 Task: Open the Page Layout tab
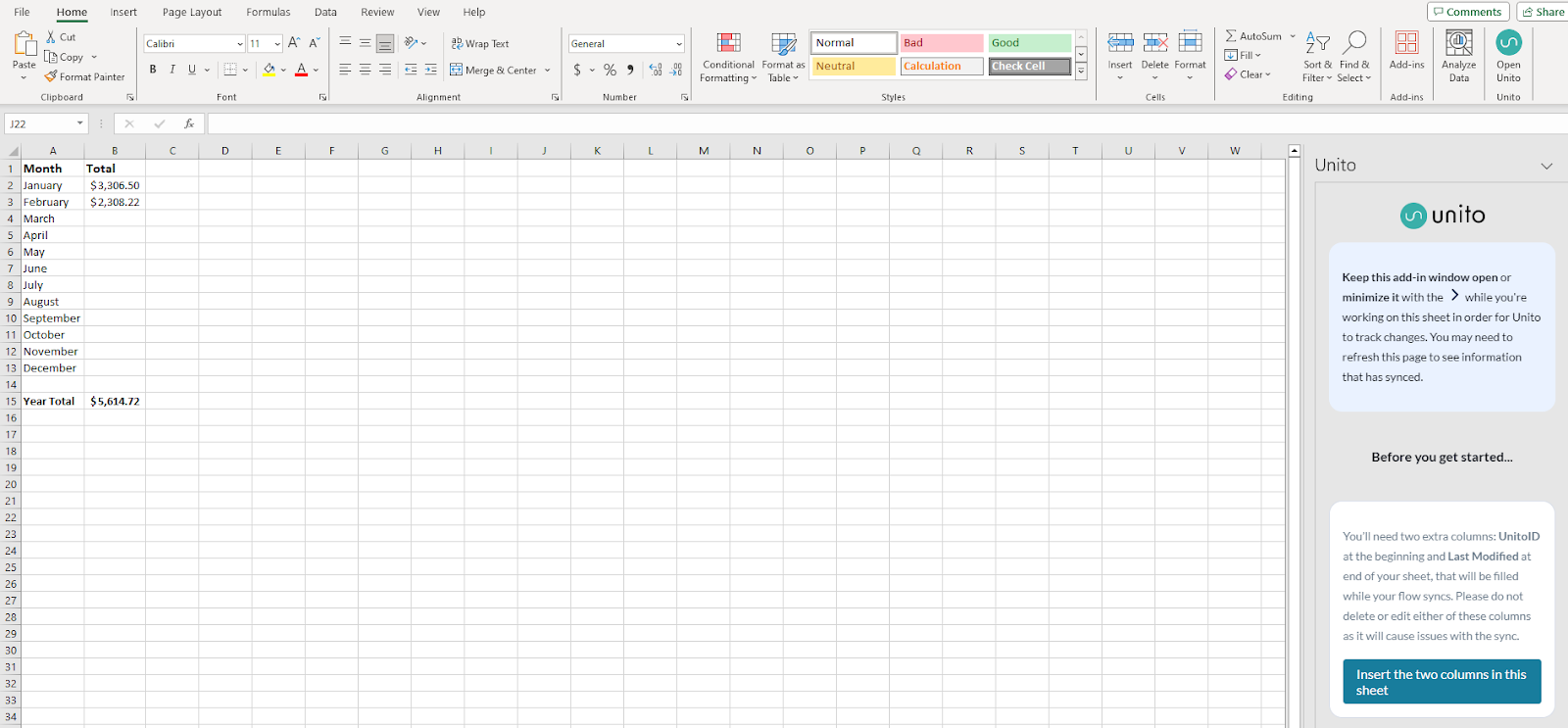[x=192, y=13]
